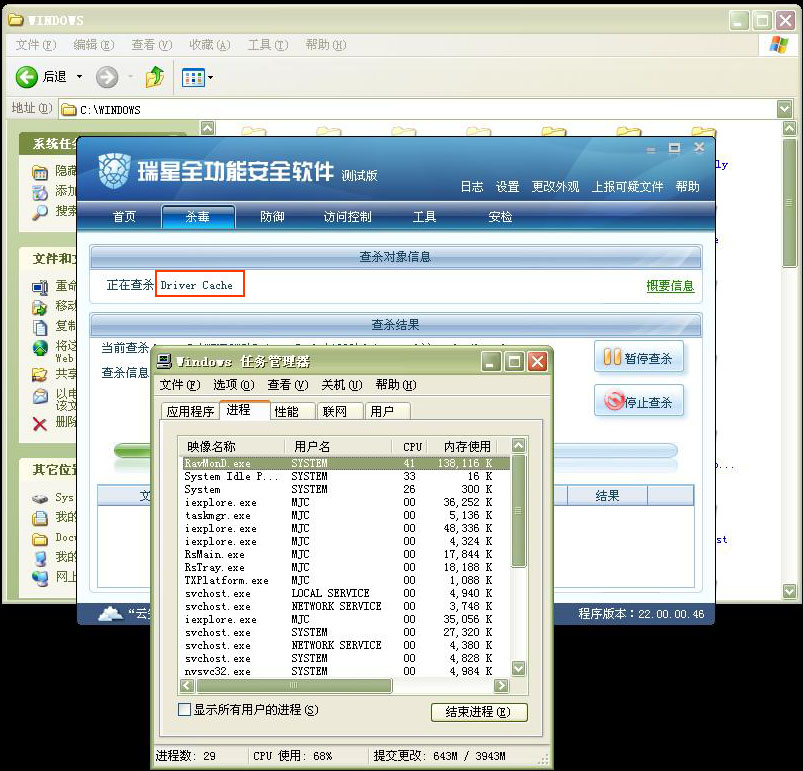Viewport: 803px width, 771px height.
Task: Click the C:\WINDOWS address field
Action: pyautogui.click(x=418, y=109)
